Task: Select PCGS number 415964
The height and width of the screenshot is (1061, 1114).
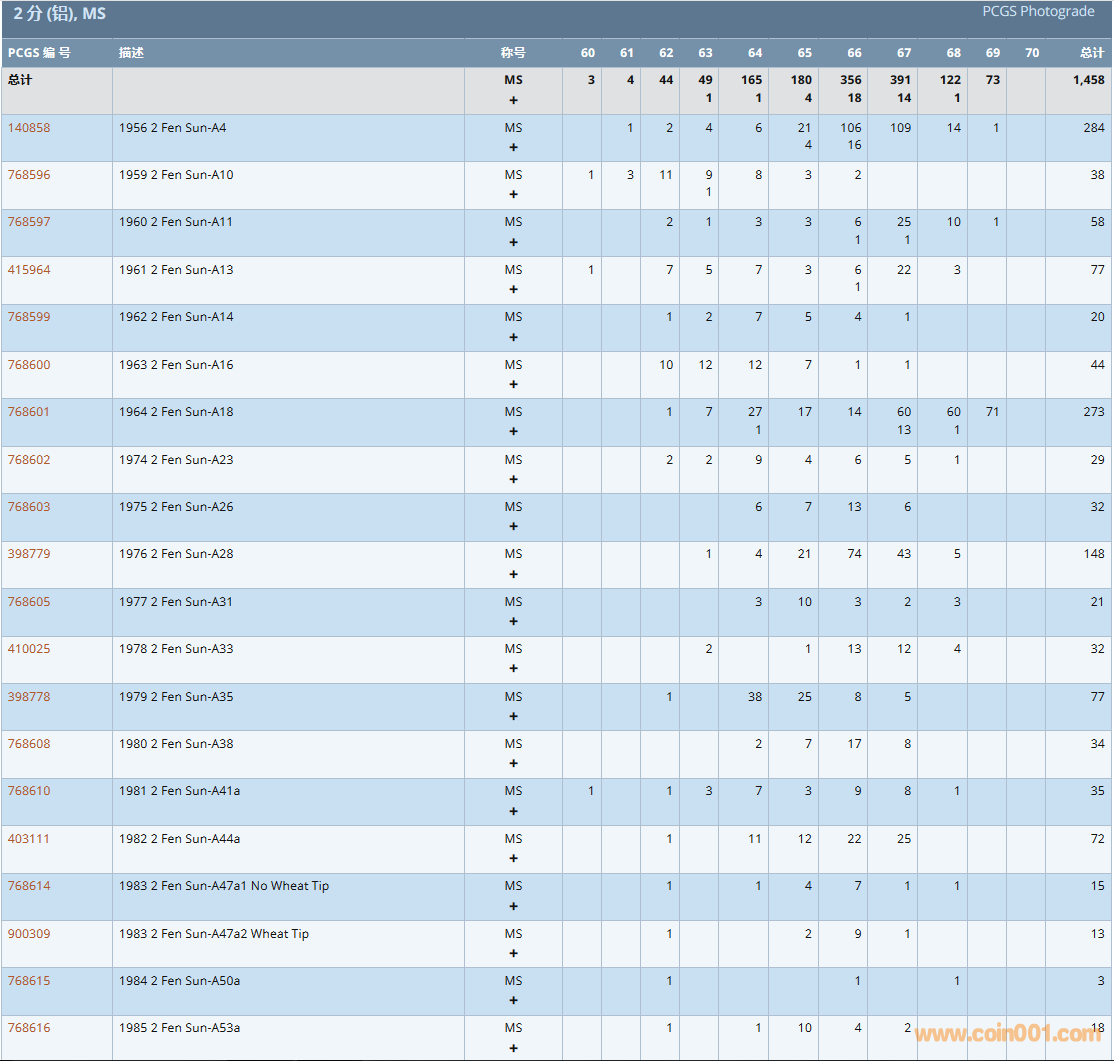Action: (29, 270)
